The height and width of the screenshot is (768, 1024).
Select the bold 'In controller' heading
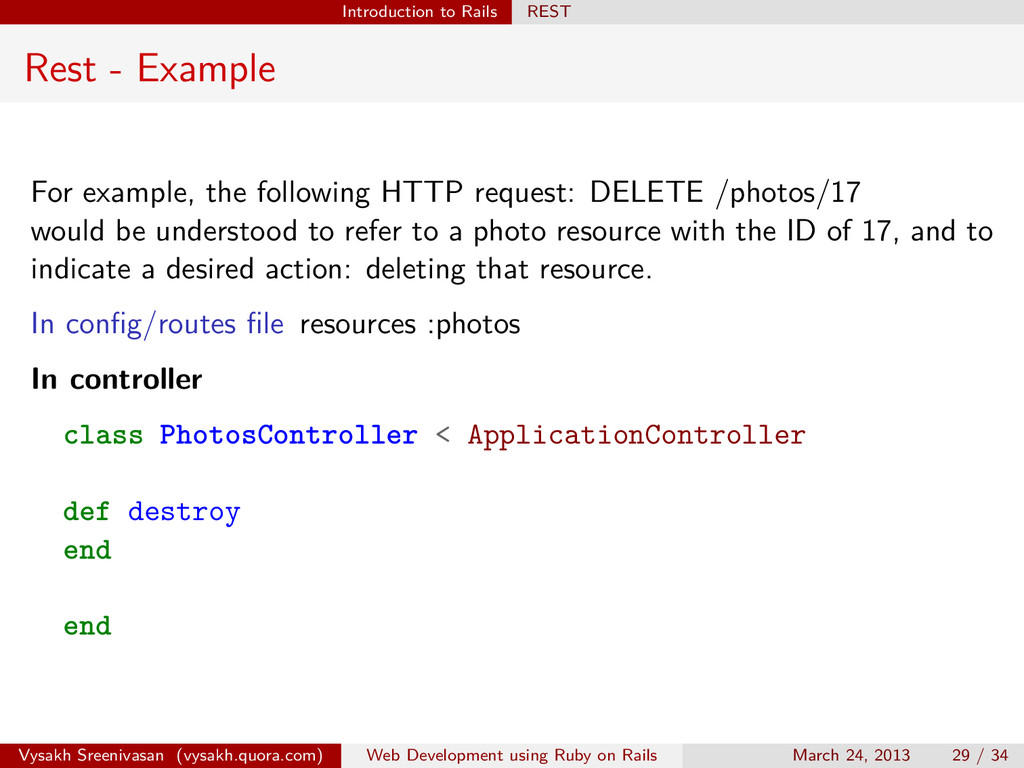click(117, 379)
